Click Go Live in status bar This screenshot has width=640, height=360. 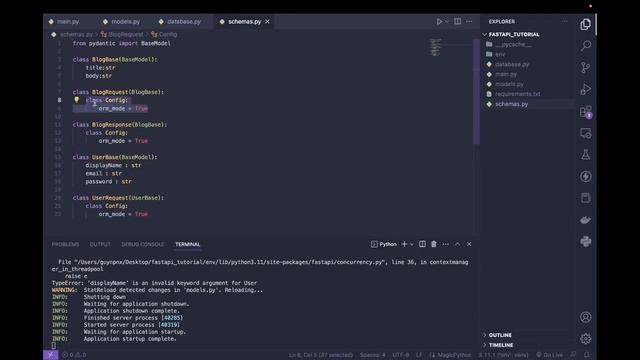549,355
